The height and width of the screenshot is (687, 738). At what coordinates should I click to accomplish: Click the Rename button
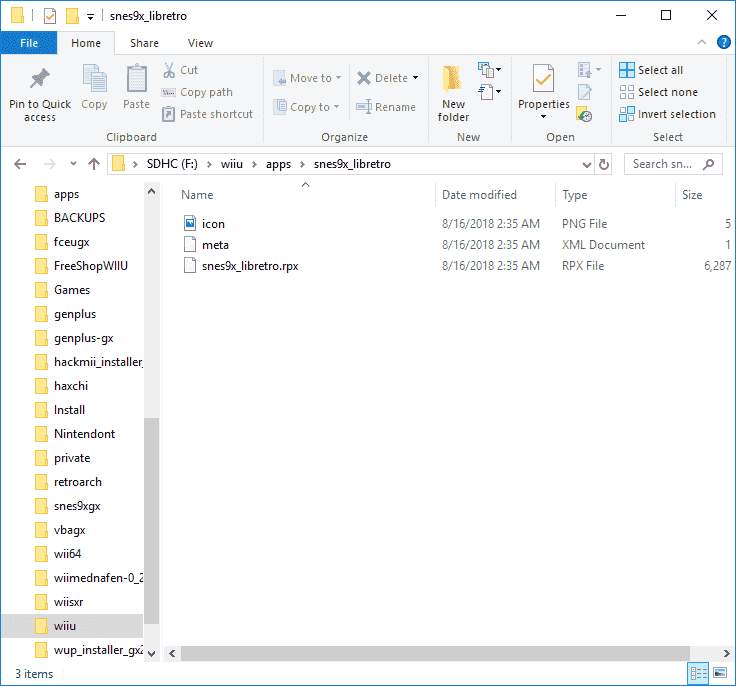point(386,107)
